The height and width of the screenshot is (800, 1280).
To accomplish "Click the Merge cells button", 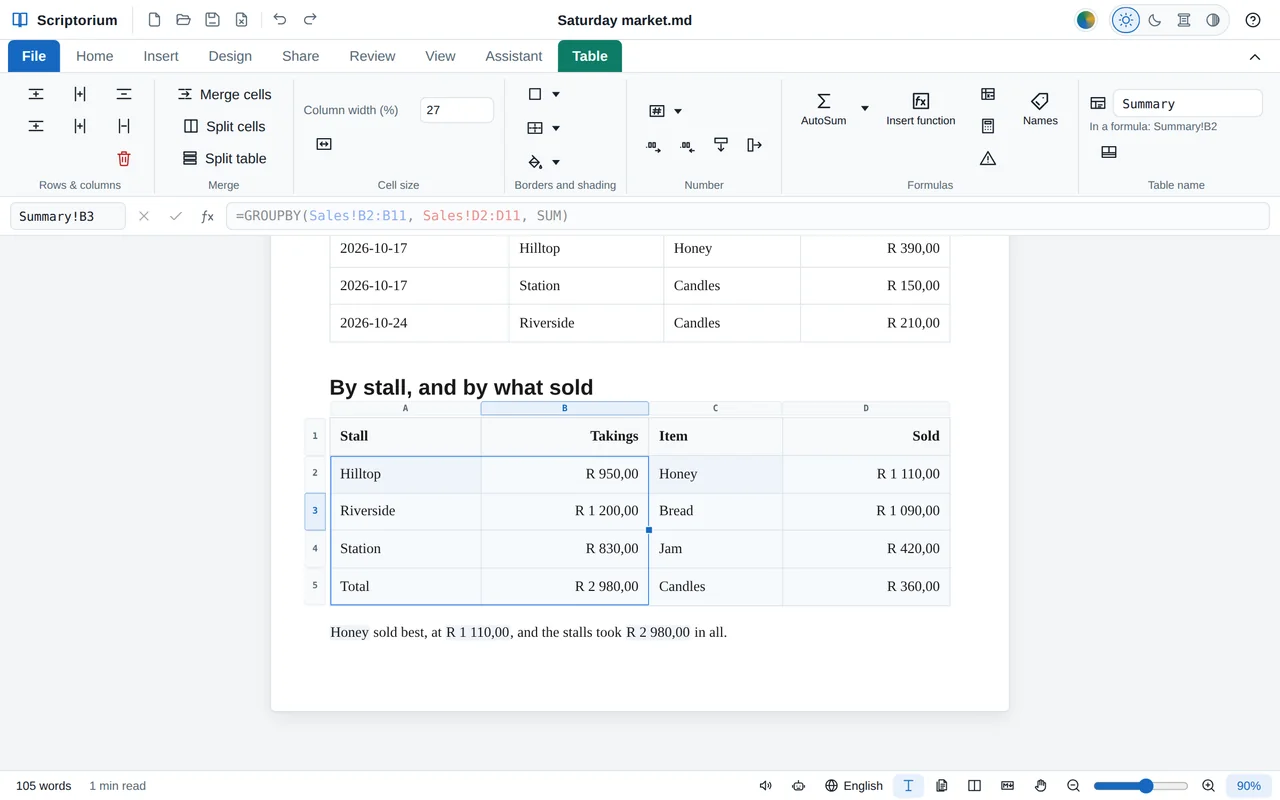I will (x=224, y=94).
